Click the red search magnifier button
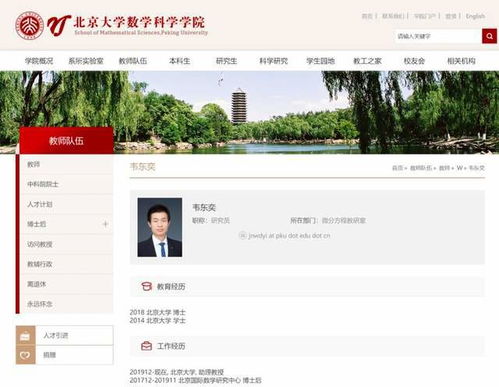Image resolution: width=499 pixels, height=387 pixels. (489, 36)
